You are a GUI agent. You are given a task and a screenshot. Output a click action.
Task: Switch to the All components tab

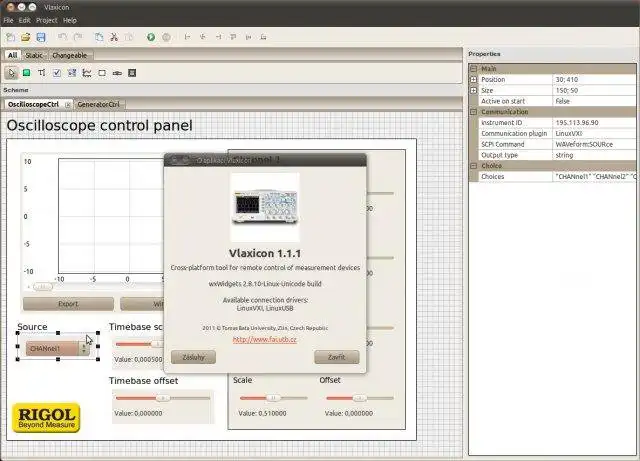coord(13,55)
